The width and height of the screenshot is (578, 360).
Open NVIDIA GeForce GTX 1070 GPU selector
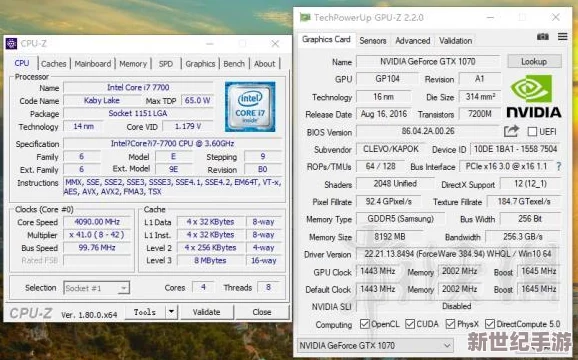[375, 346]
